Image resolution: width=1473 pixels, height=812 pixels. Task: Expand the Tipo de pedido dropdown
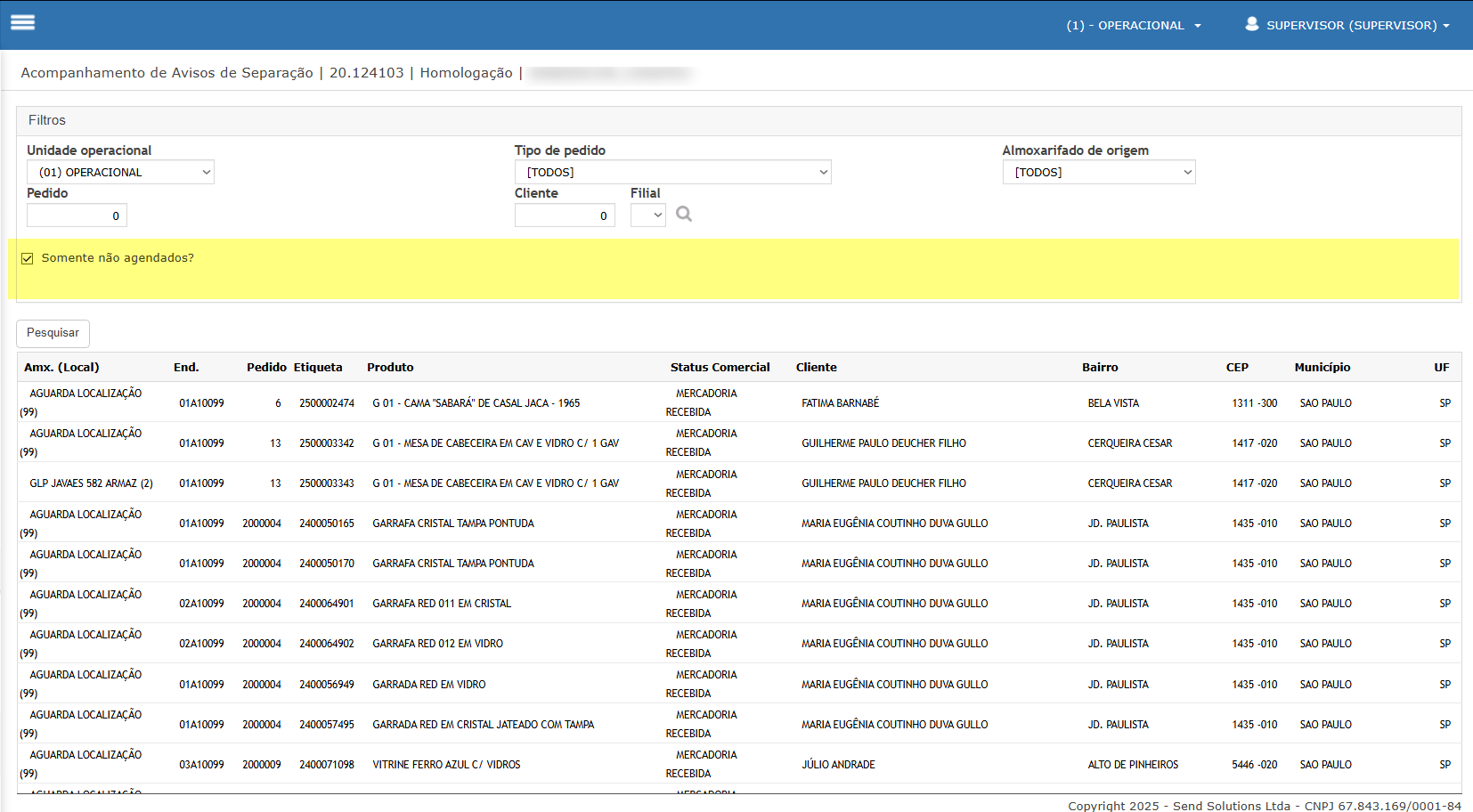click(672, 173)
